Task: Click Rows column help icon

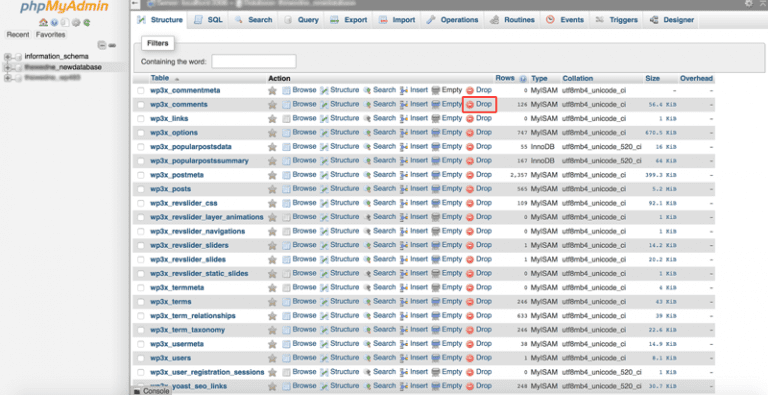Action: pyautogui.click(x=523, y=78)
